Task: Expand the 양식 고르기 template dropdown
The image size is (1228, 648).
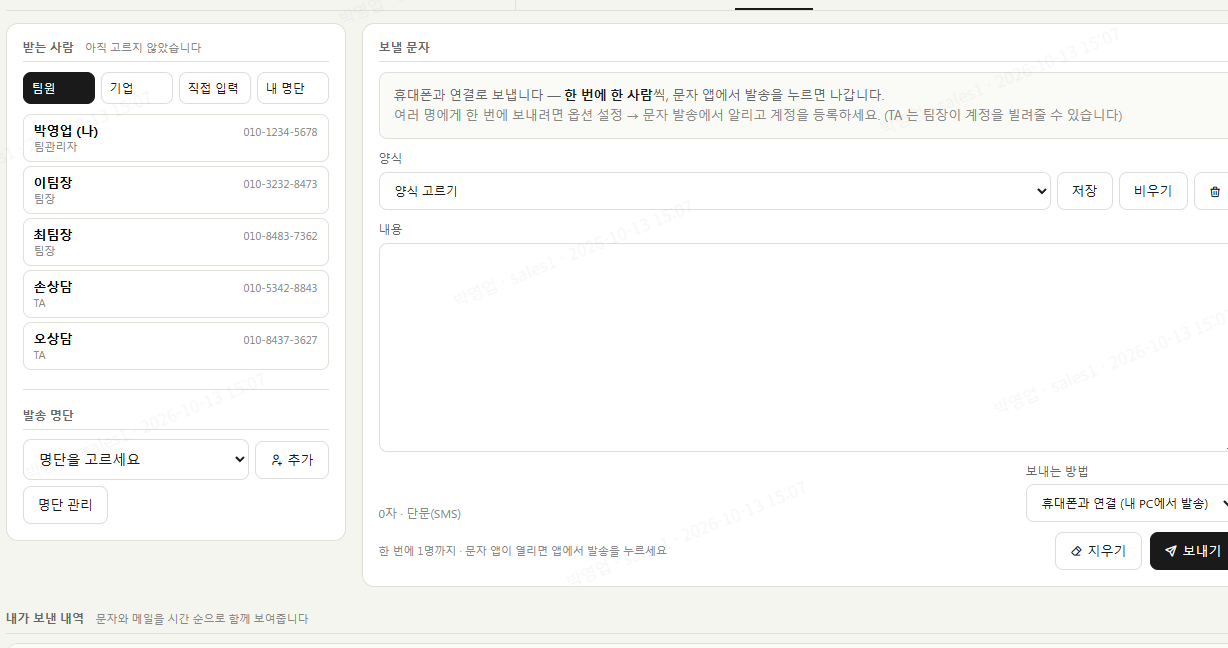Action: (714, 191)
